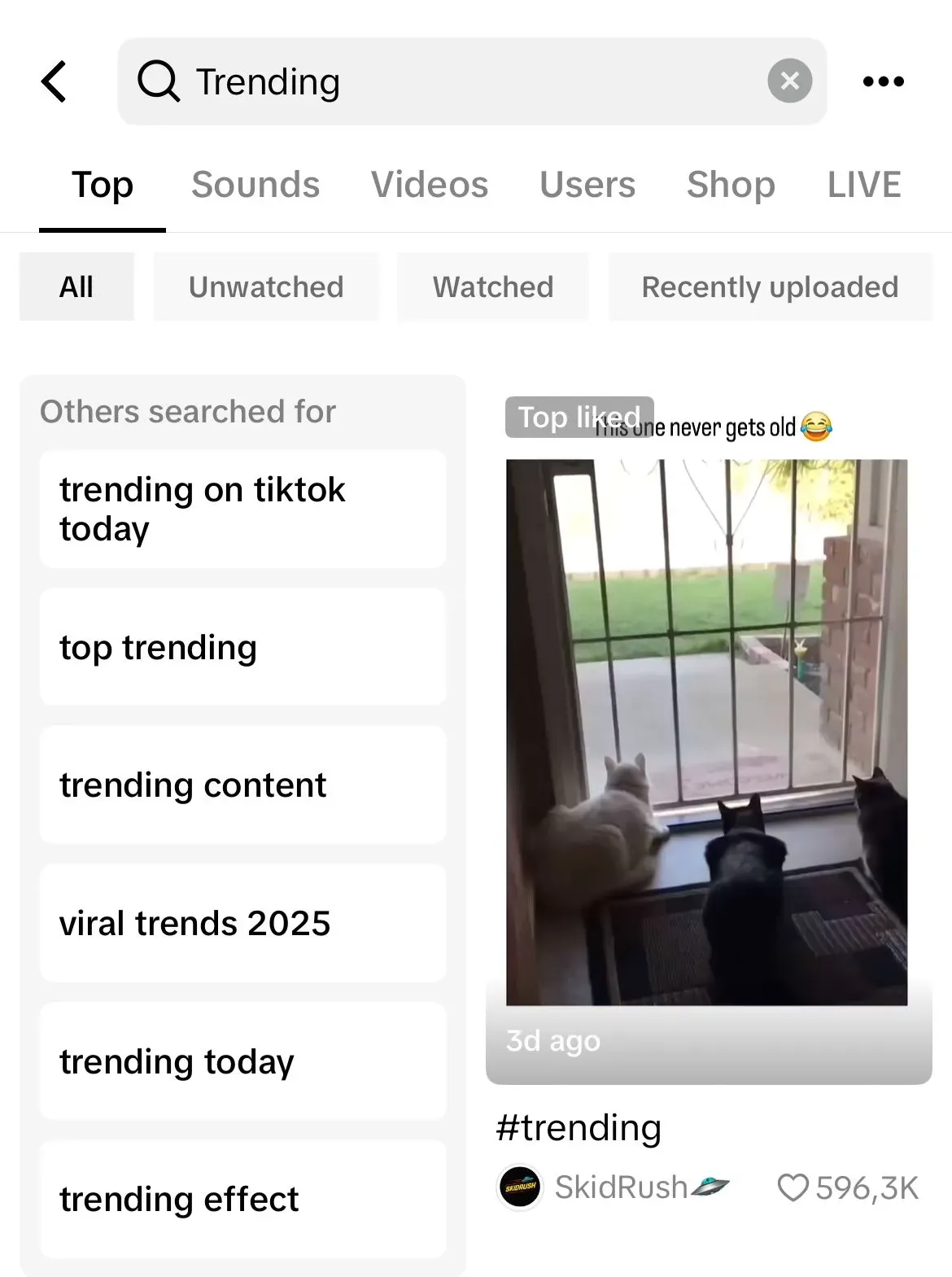This screenshot has height=1277, width=952.
Task: Switch to the Videos tab
Action: point(430,185)
